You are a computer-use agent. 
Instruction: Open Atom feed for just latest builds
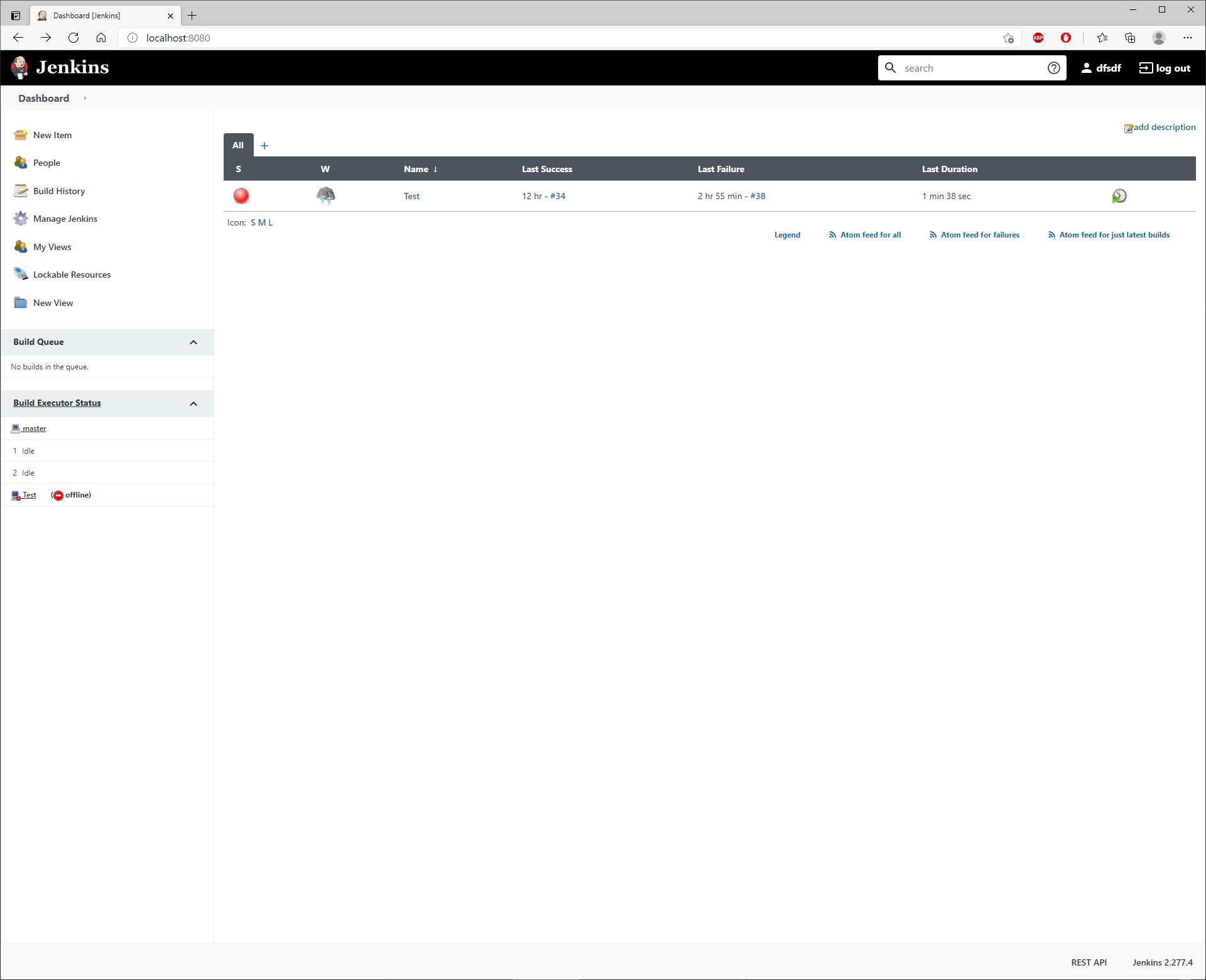[1108, 235]
